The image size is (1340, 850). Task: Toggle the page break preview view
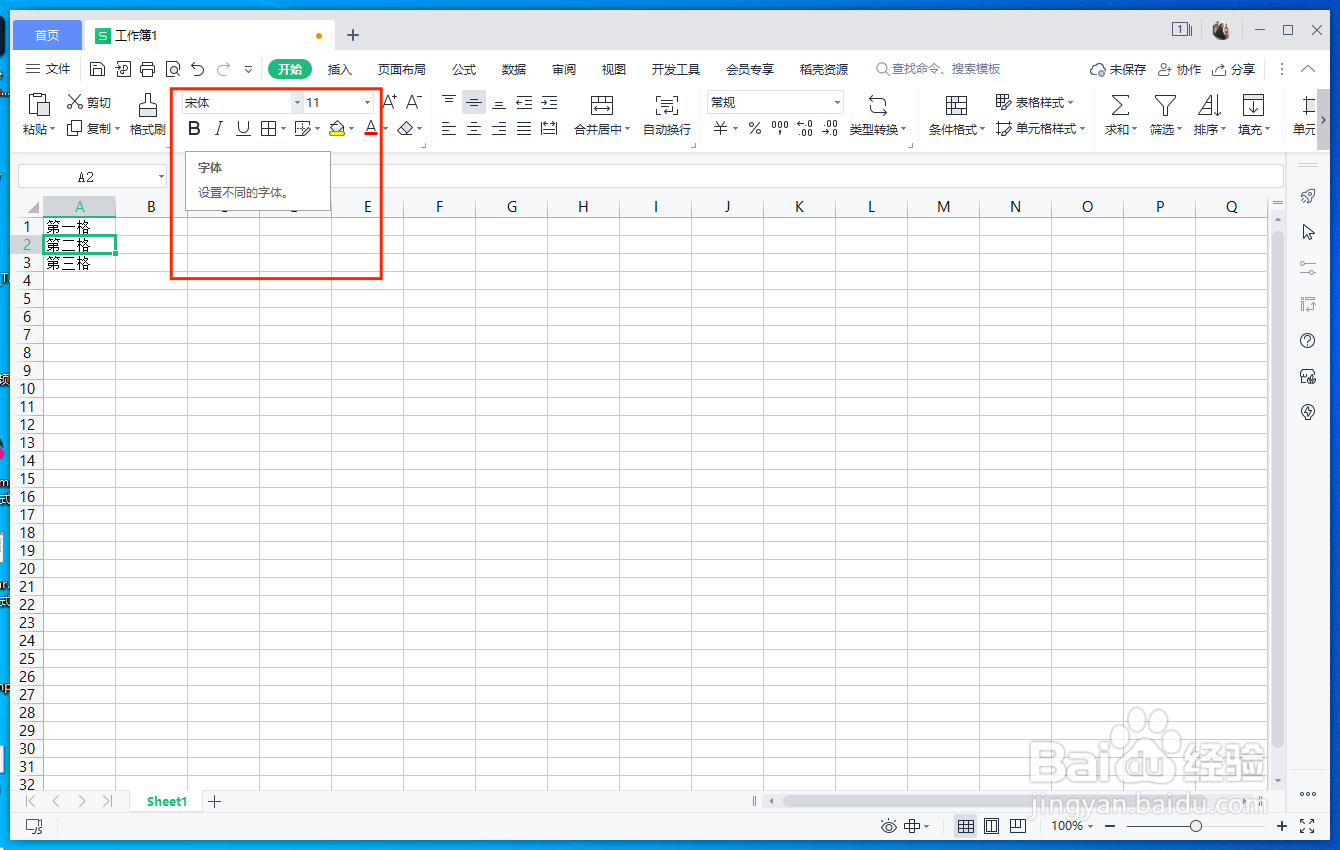(x=1016, y=825)
